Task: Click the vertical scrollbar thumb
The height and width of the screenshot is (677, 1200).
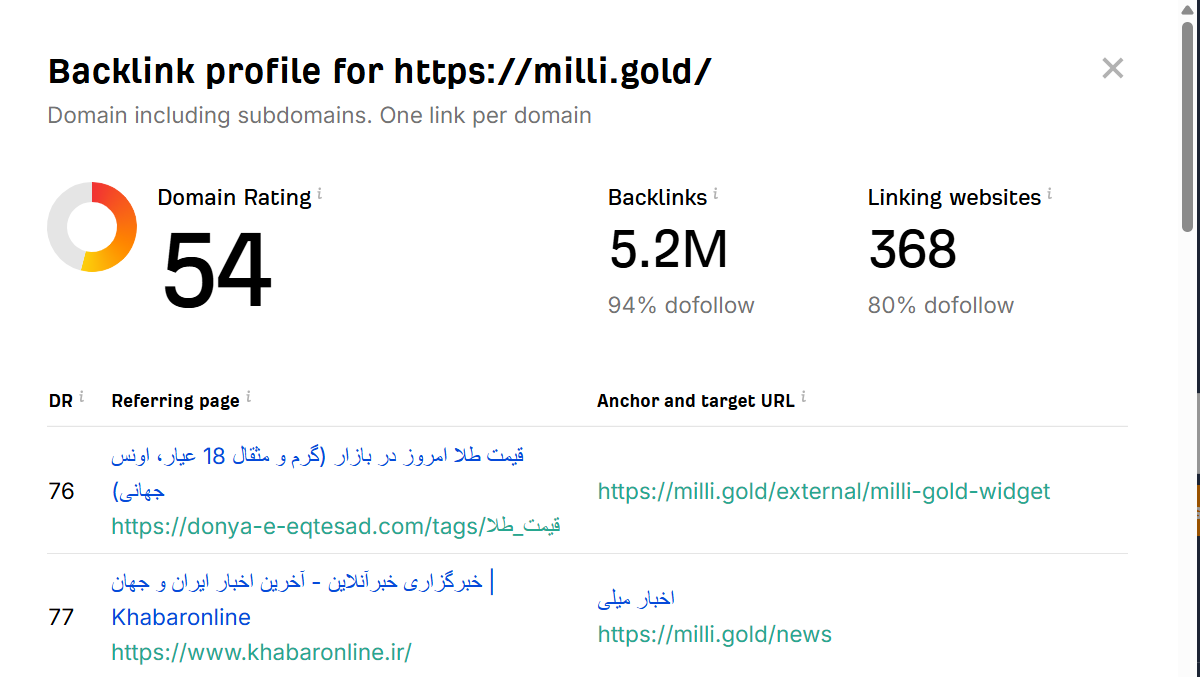Action: pos(1187,125)
